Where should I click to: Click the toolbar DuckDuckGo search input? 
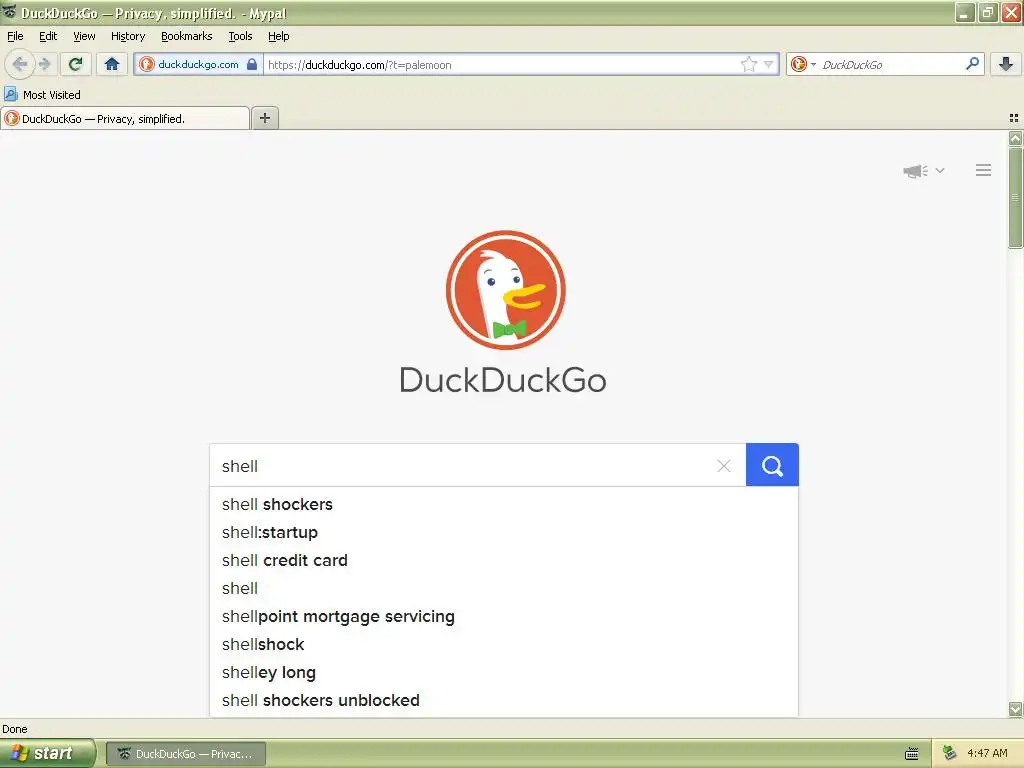(888, 64)
